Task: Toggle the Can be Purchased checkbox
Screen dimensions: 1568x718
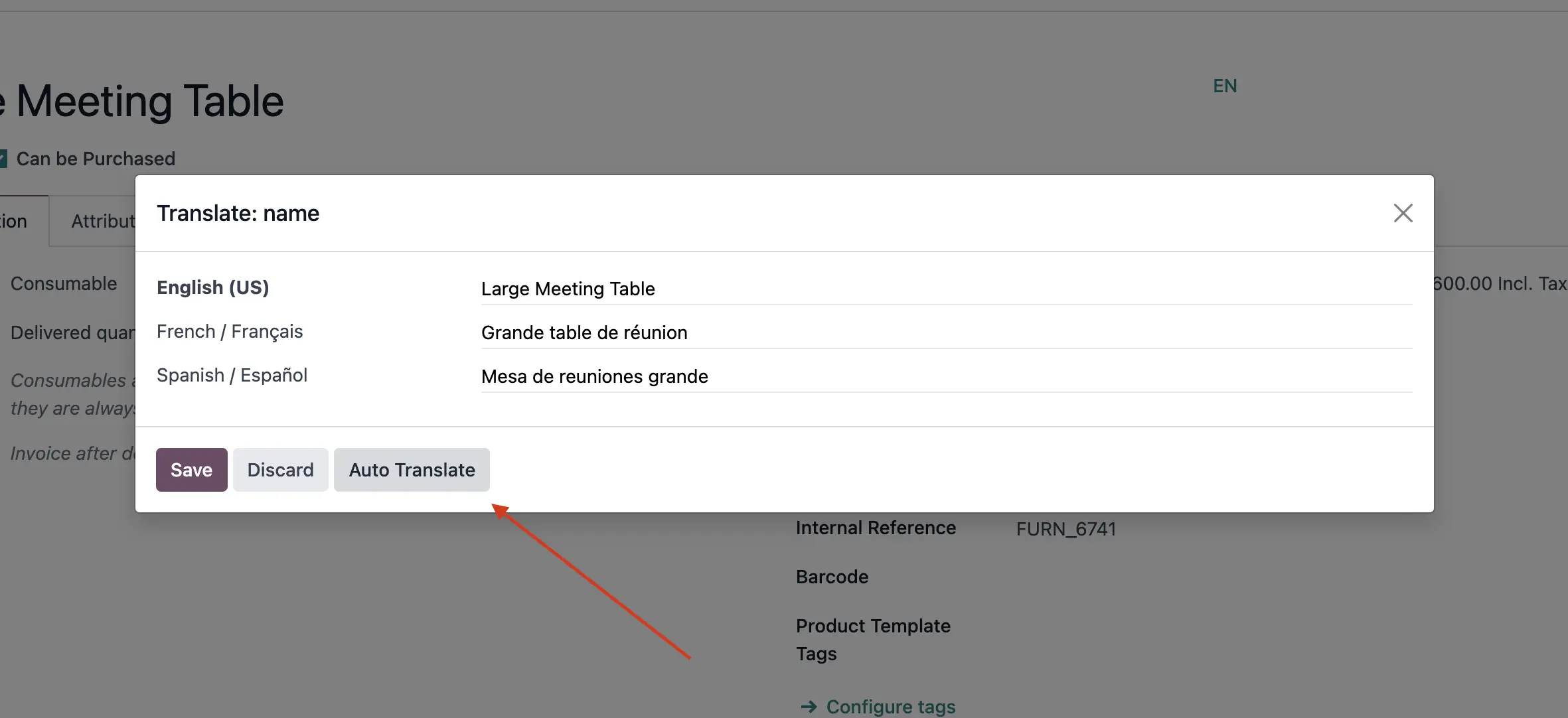Action: point(3,158)
